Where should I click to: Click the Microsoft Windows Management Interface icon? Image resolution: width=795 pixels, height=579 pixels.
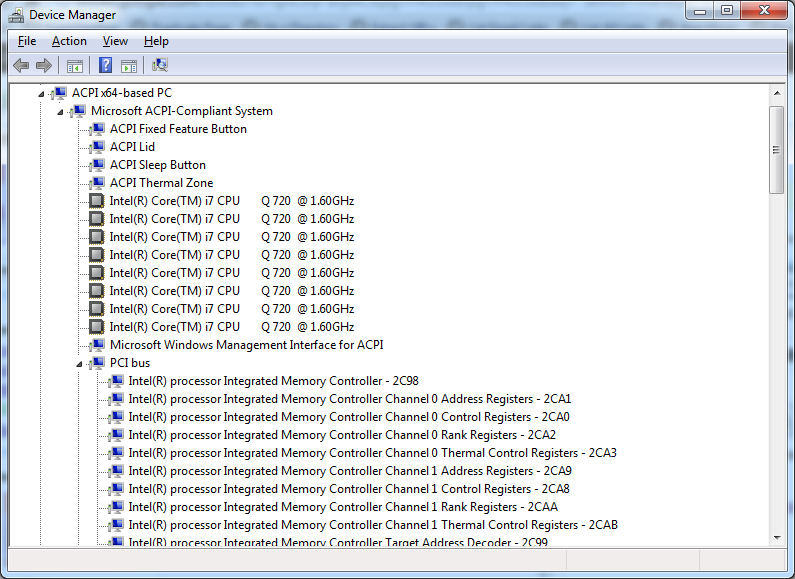pyautogui.click(x=97, y=345)
